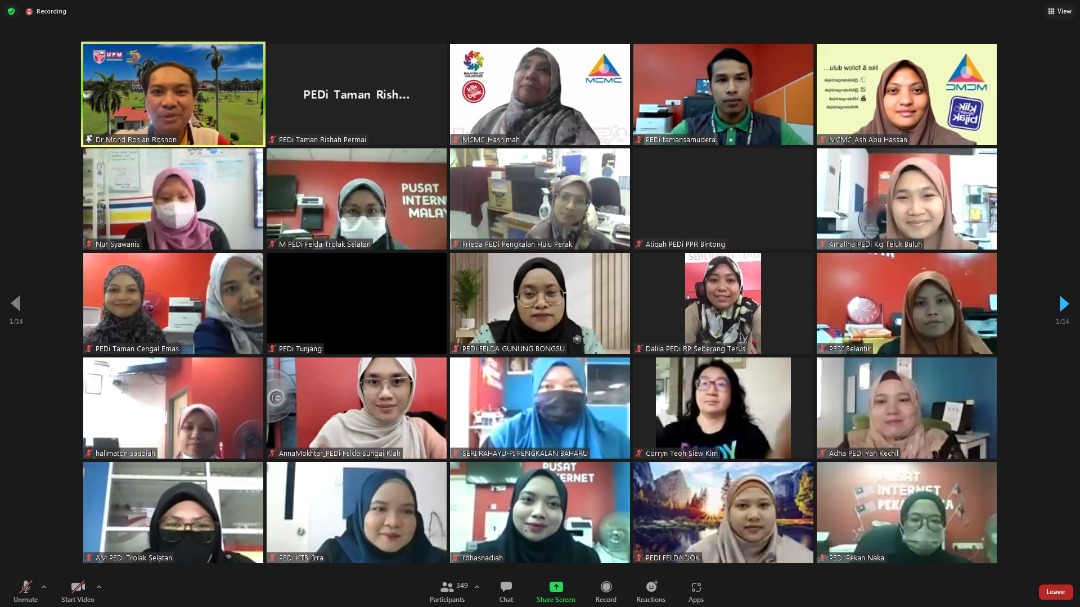Click the green encryption shield icon

pos(11,11)
